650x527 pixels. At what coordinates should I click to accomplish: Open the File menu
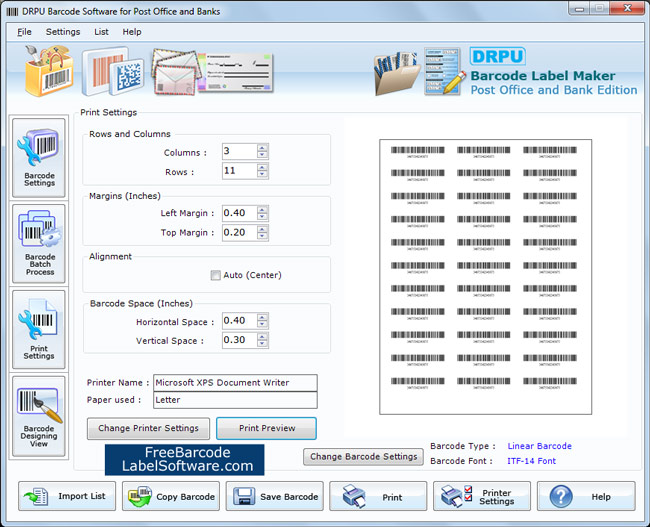pyautogui.click(x=24, y=32)
